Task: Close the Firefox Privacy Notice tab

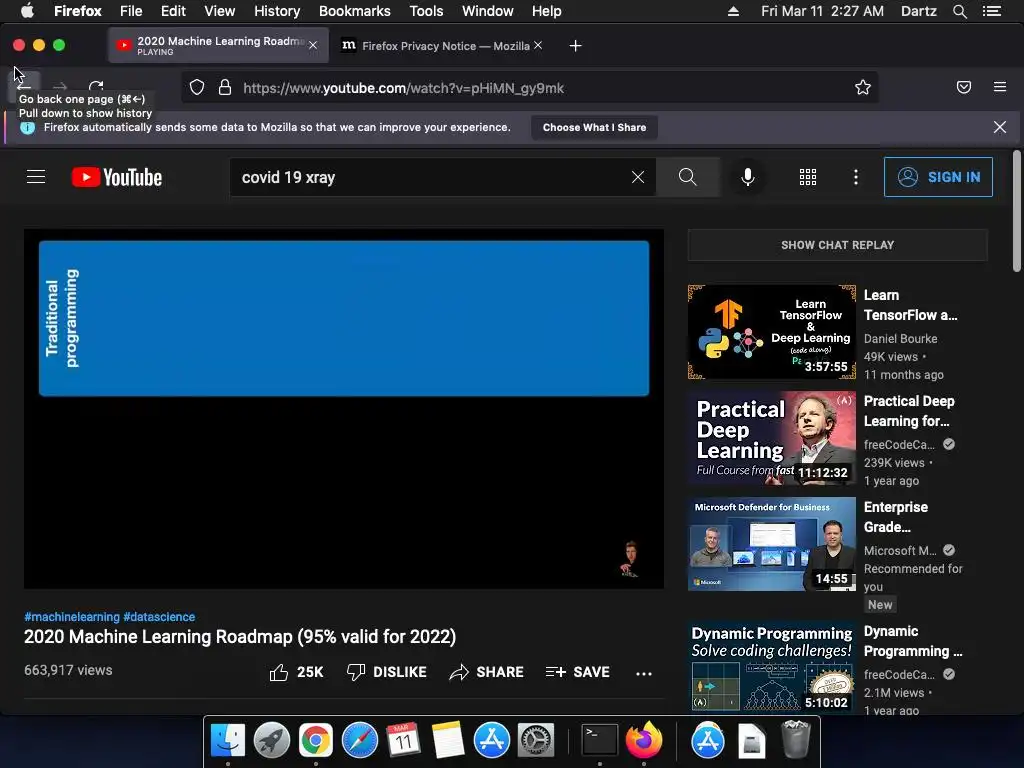Action: click(537, 45)
